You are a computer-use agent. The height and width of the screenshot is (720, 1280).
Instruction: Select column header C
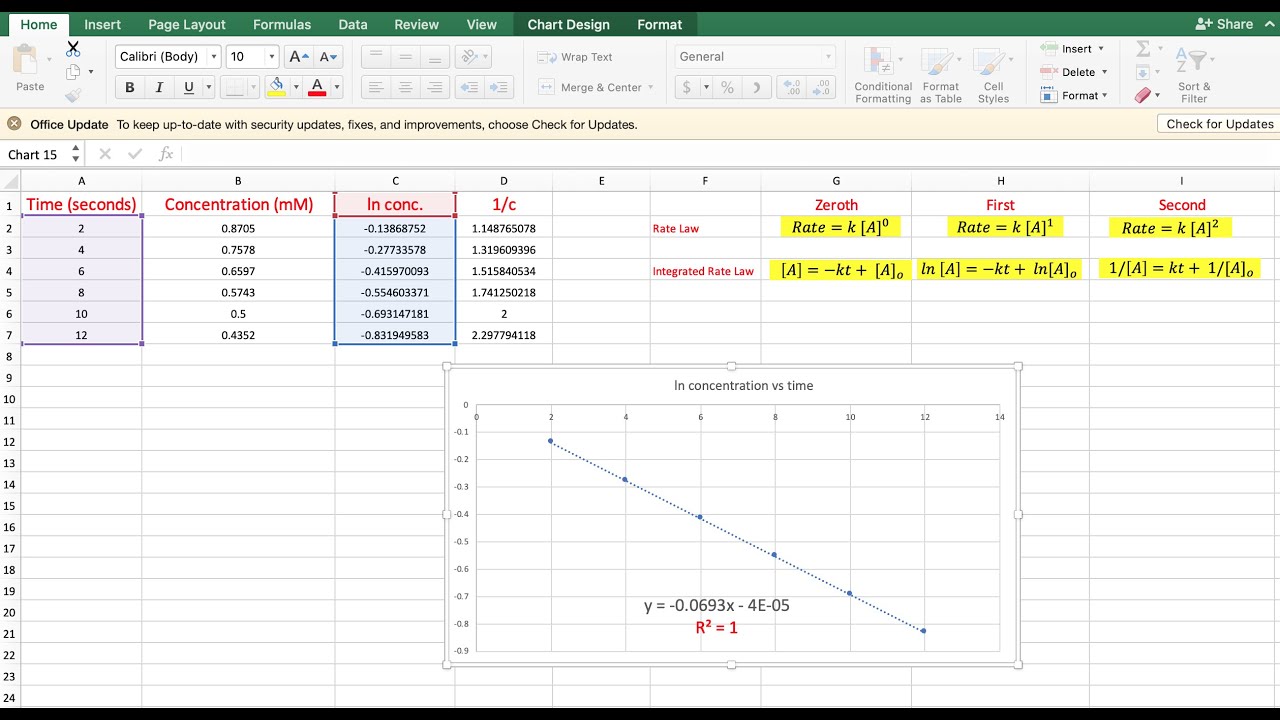pyautogui.click(x=395, y=181)
